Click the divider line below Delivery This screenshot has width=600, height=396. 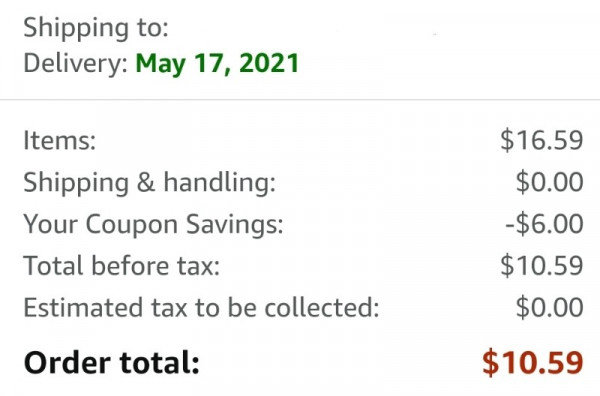click(x=300, y=99)
